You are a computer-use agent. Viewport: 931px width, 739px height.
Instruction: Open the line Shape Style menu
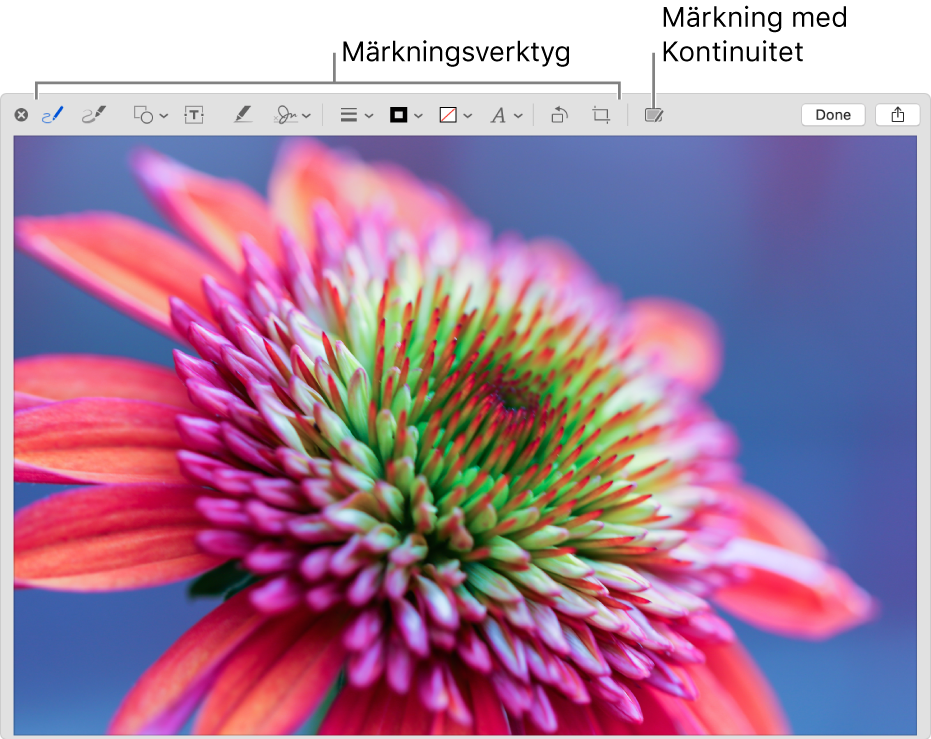click(349, 115)
